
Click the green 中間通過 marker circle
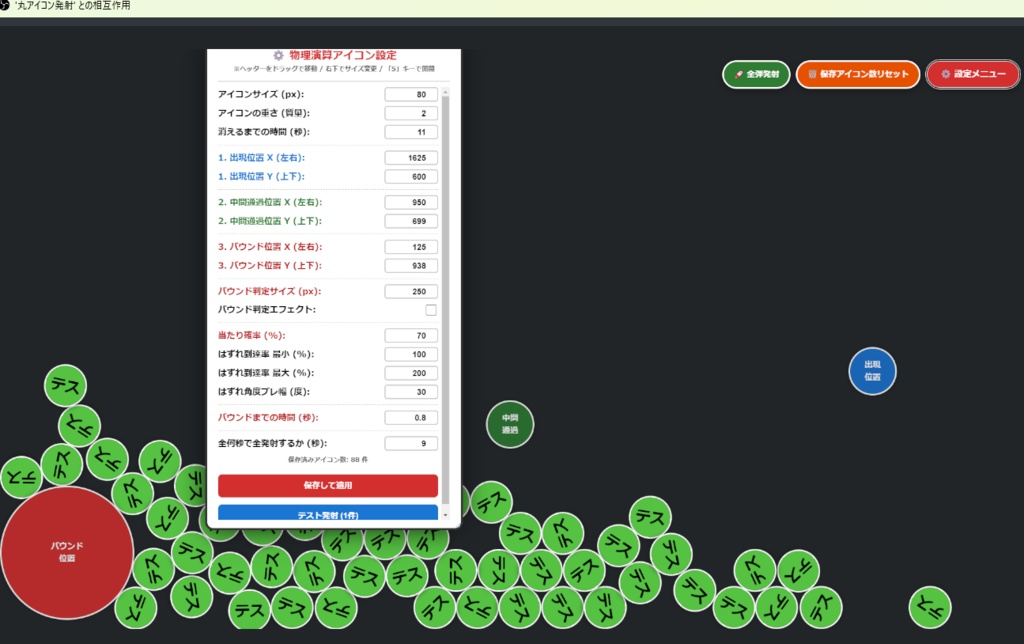[x=509, y=424]
